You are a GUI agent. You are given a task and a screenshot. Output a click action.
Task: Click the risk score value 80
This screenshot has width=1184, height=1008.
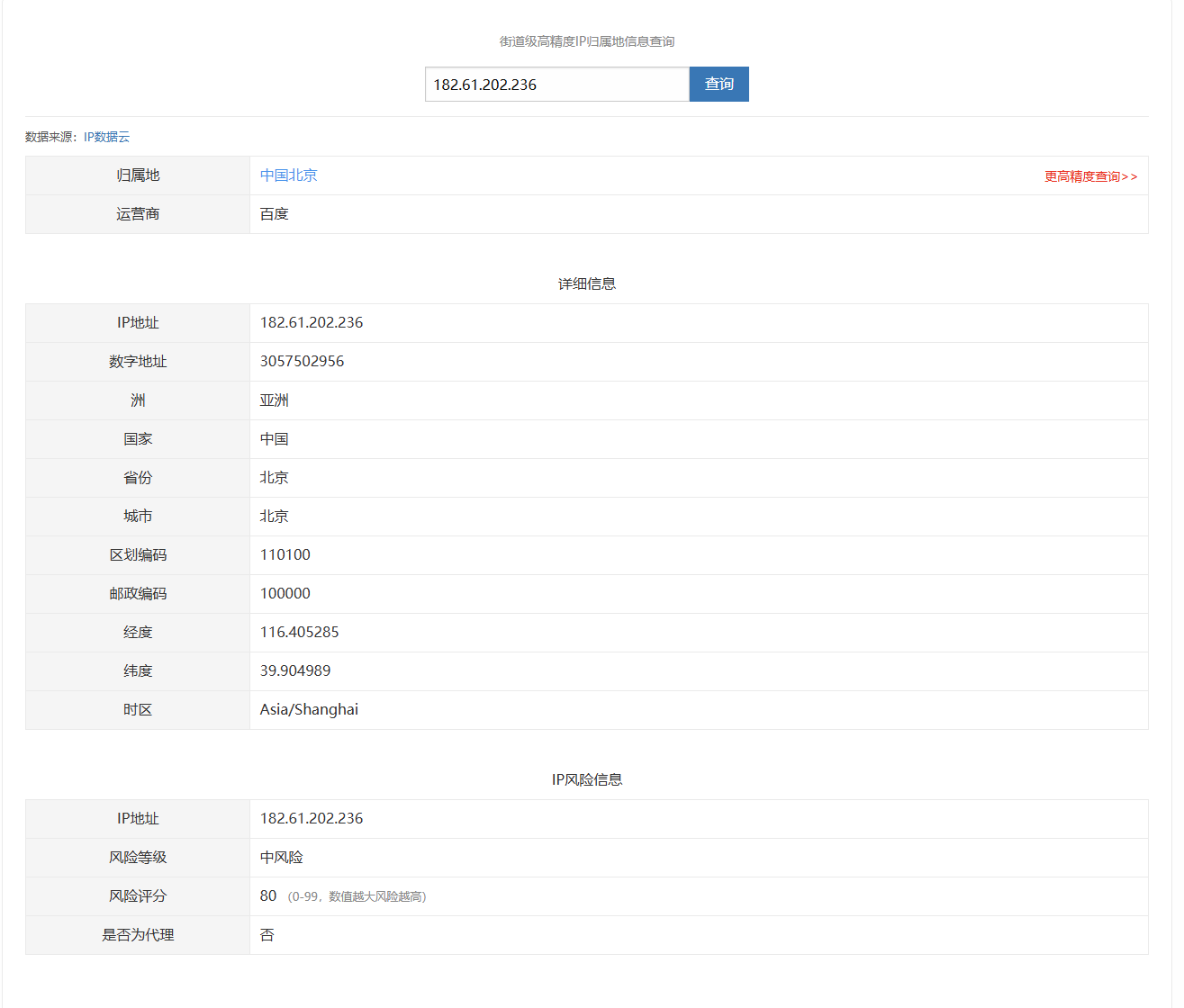coord(267,895)
